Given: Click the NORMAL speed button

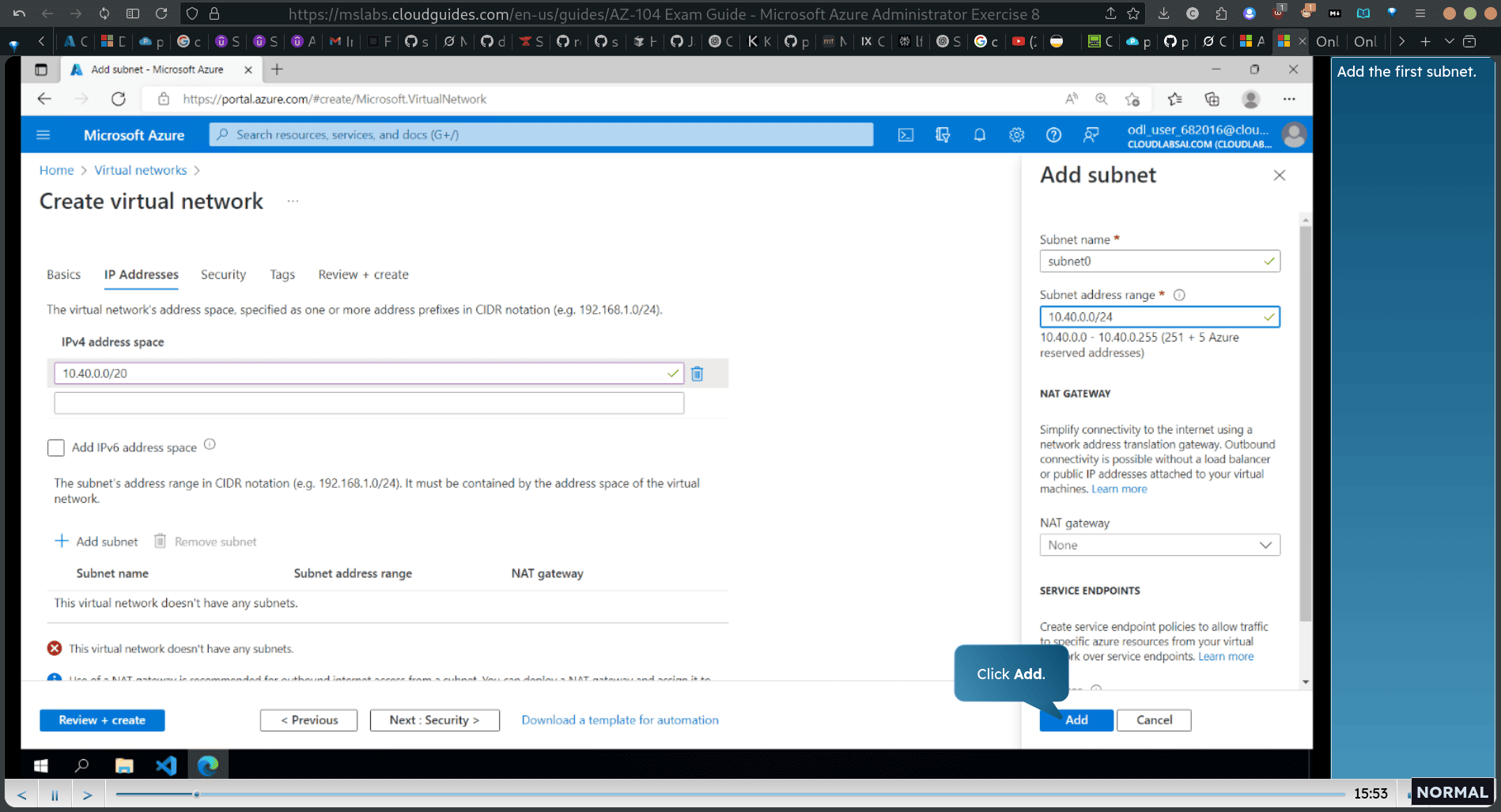Looking at the screenshot, I should coord(1452,792).
